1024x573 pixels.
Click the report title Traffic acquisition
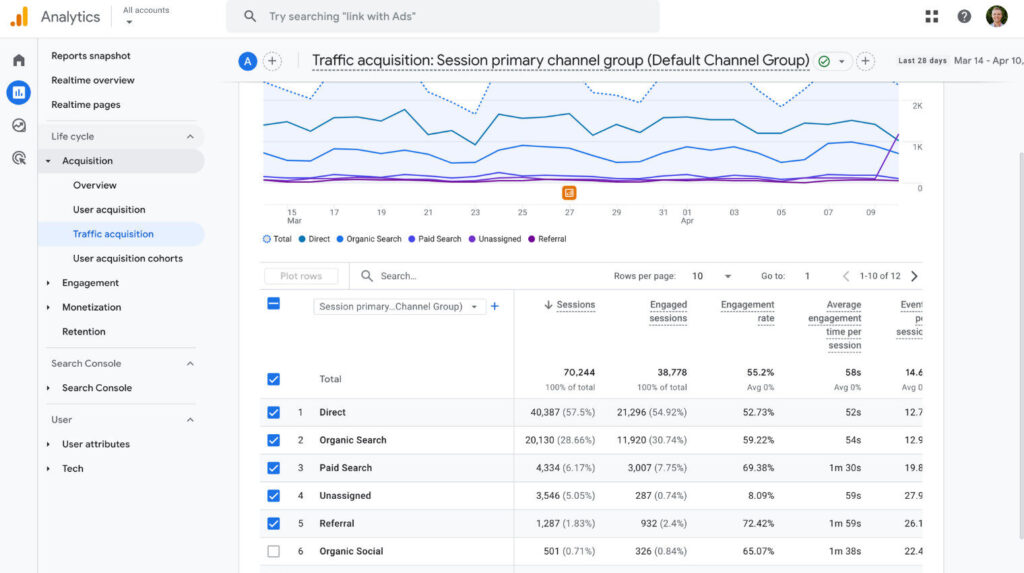(x=560, y=61)
